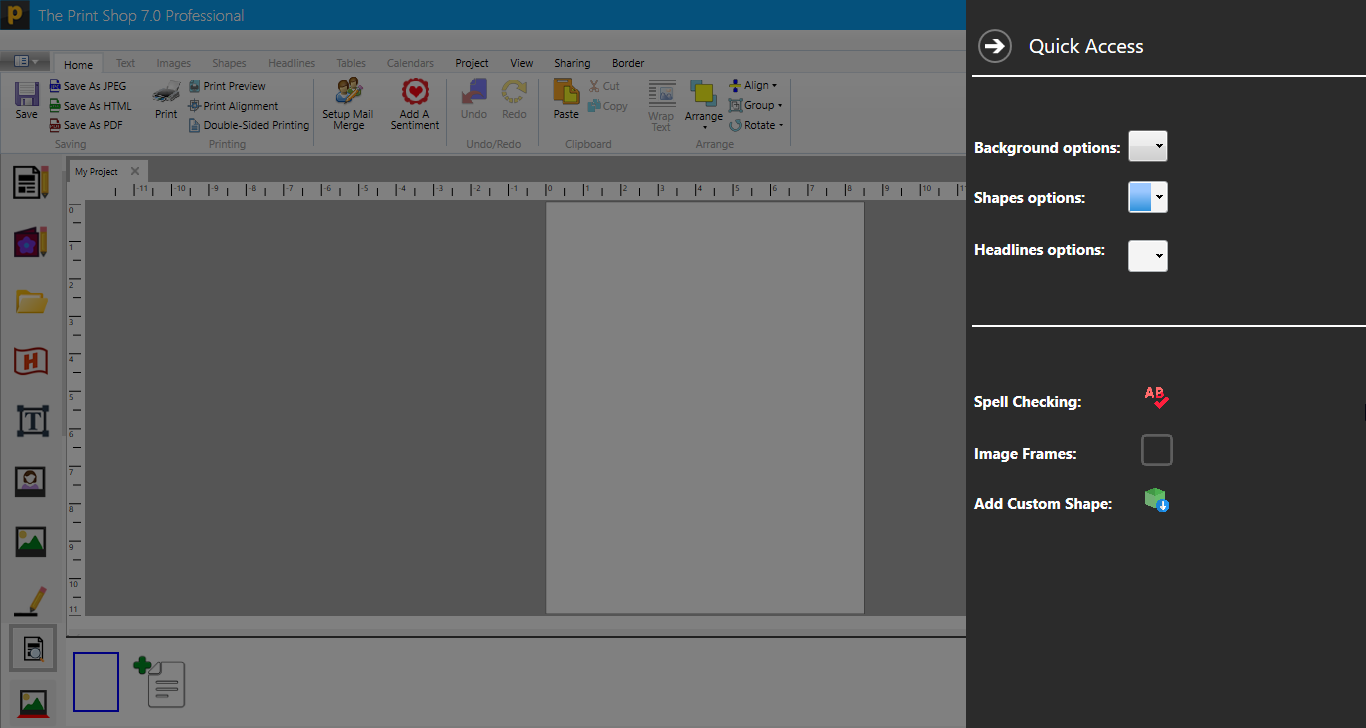
Task: Click the Paste icon
Action: [566, 101]
